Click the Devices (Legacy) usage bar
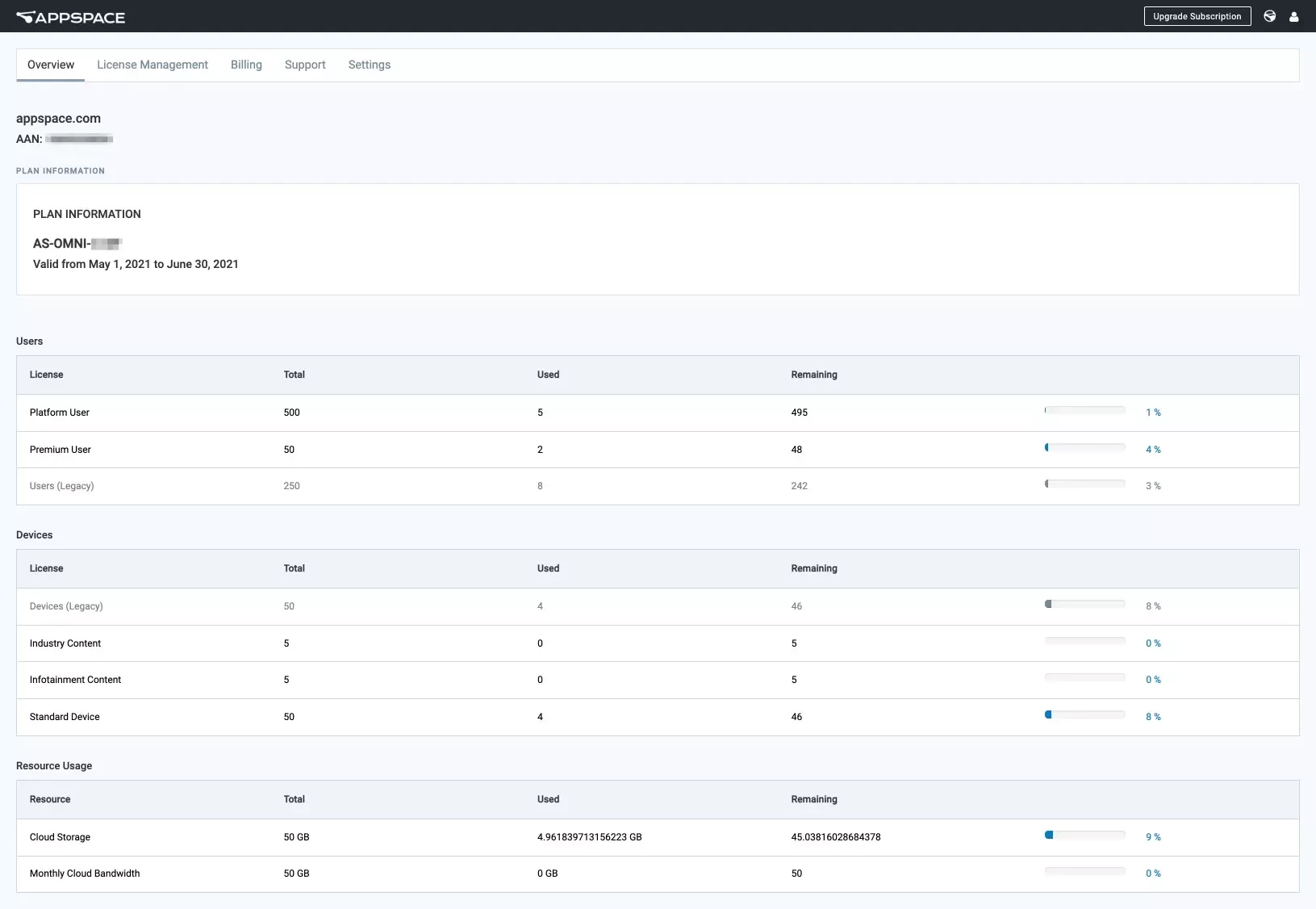Image resolution: width=1316 pixels, height=909 pixels. 1085,604
